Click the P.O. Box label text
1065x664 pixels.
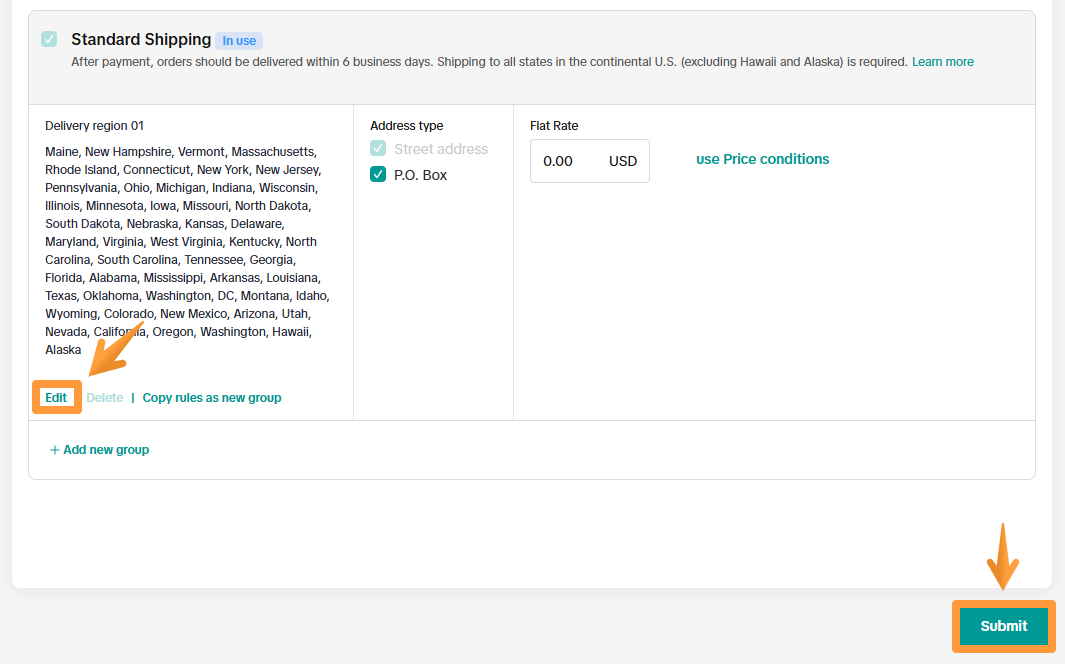click(x=420, y=175)
